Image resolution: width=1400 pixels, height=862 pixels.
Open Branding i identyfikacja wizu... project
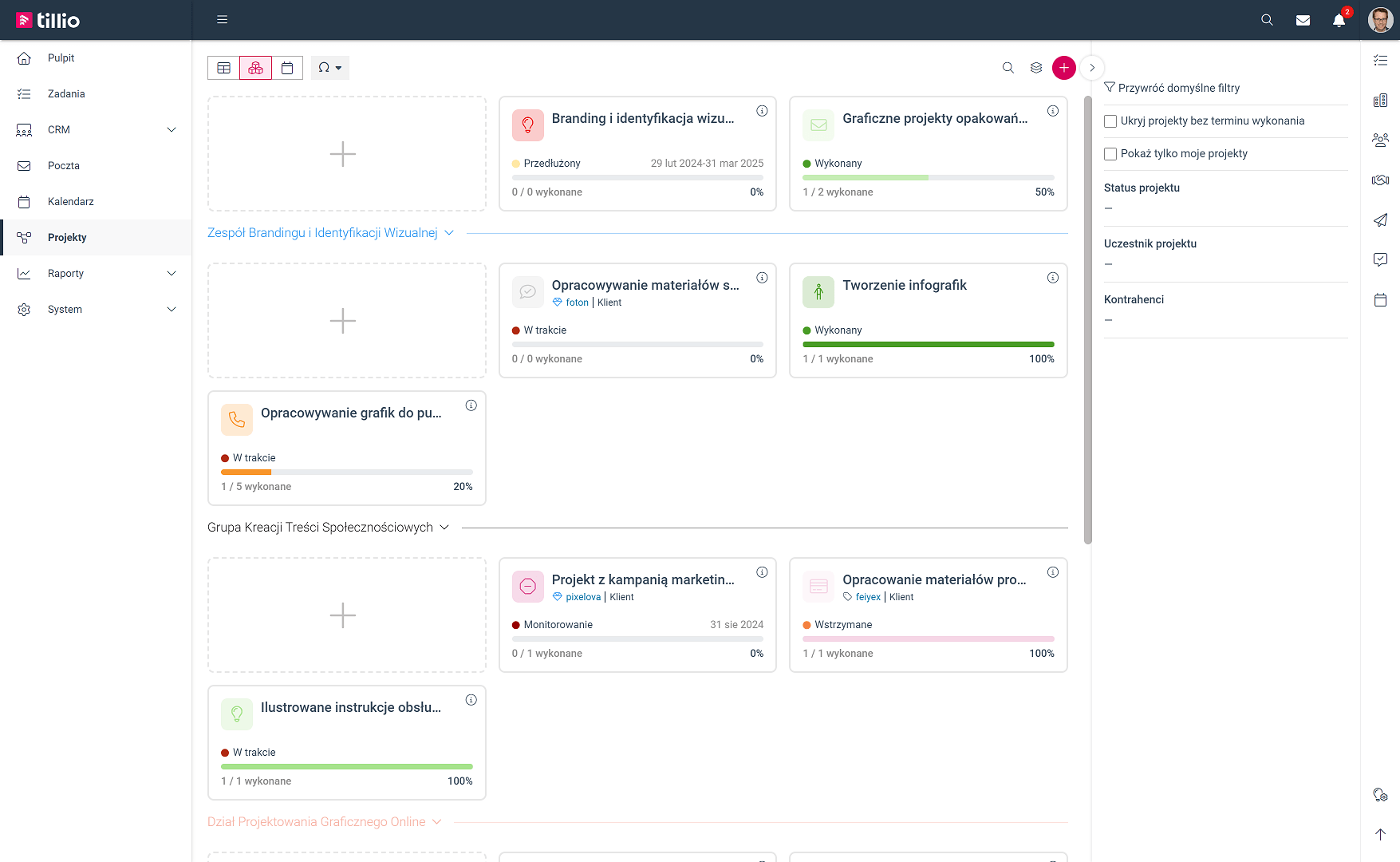pos(643,119)
